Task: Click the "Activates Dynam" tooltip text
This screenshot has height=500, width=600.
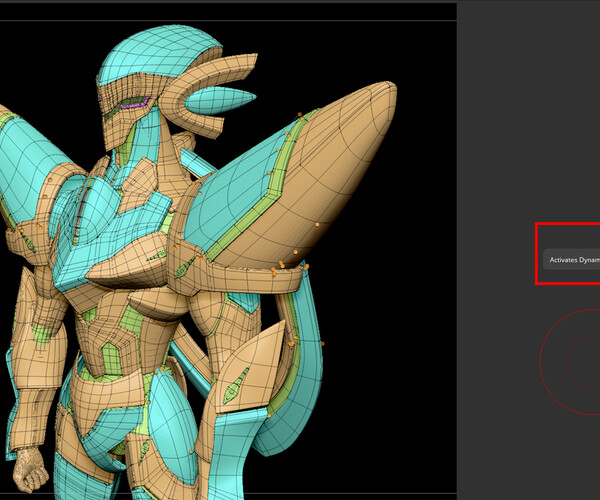Action: pyautogui.click(x=574, y=260)
